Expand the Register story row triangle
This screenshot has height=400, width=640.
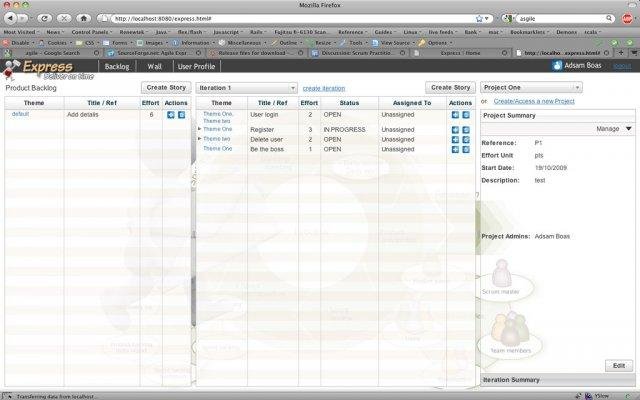[199, 129]
